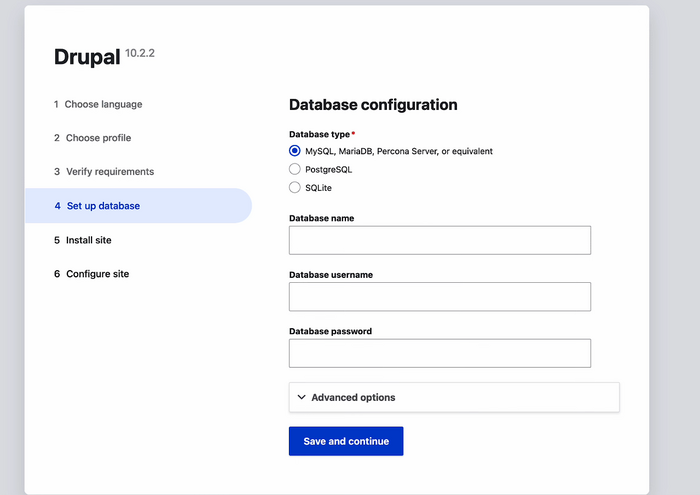The width and height of the screenshot is (700, 495).
Task: Click the 'Configure site' step
Action: tap(92, 274)
